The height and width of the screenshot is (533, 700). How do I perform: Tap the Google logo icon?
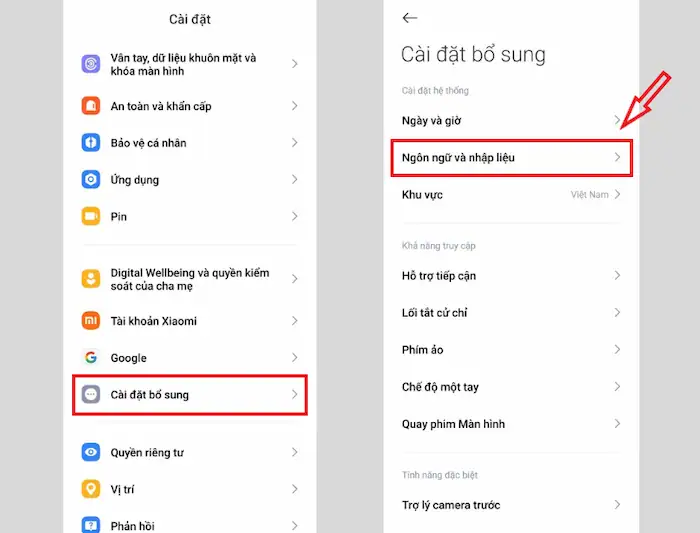click(x=91, y=358)
